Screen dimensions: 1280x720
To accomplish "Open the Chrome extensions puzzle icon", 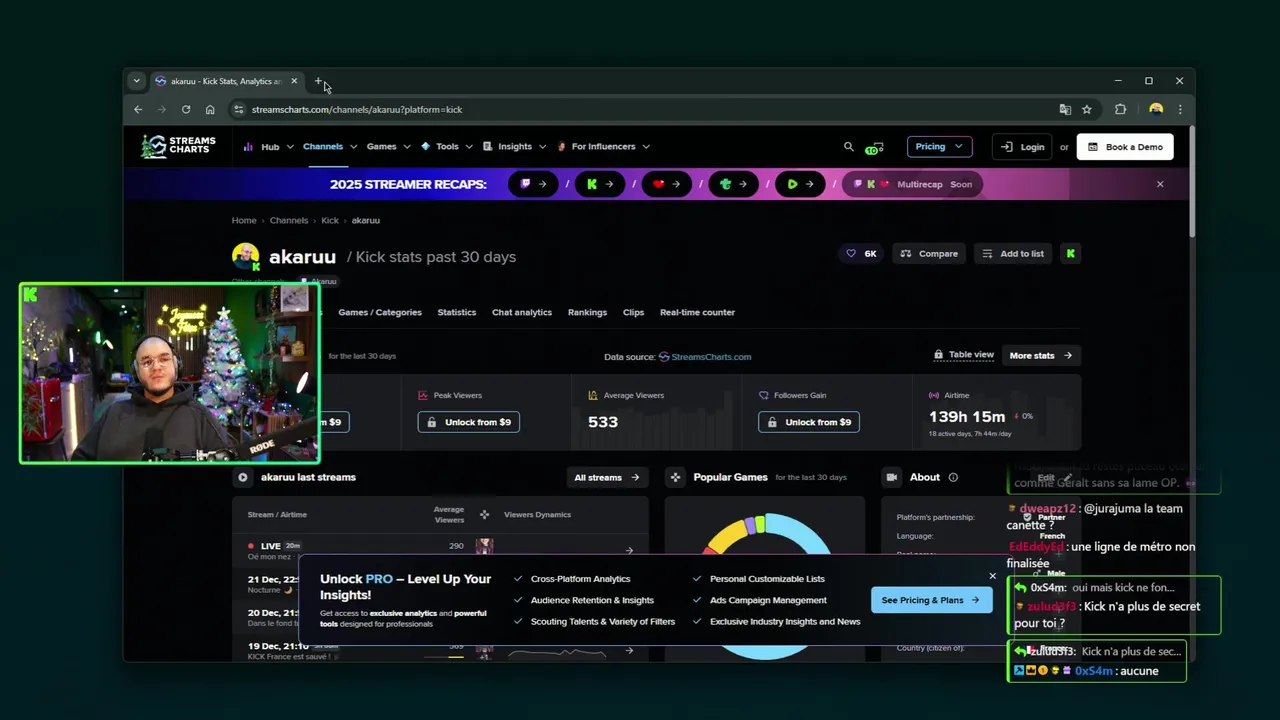I will (x=1120, y=109).
